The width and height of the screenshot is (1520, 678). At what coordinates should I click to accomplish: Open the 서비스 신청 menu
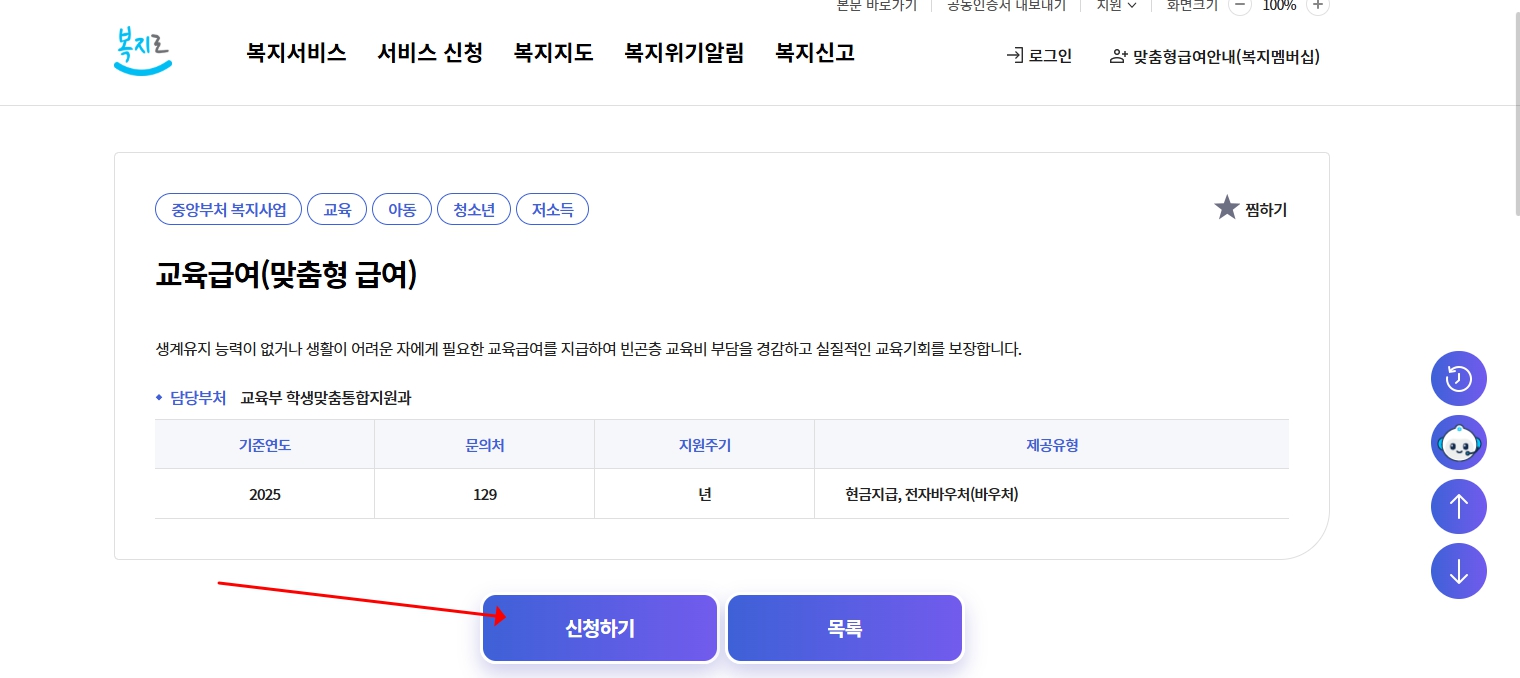coord(430,53)
